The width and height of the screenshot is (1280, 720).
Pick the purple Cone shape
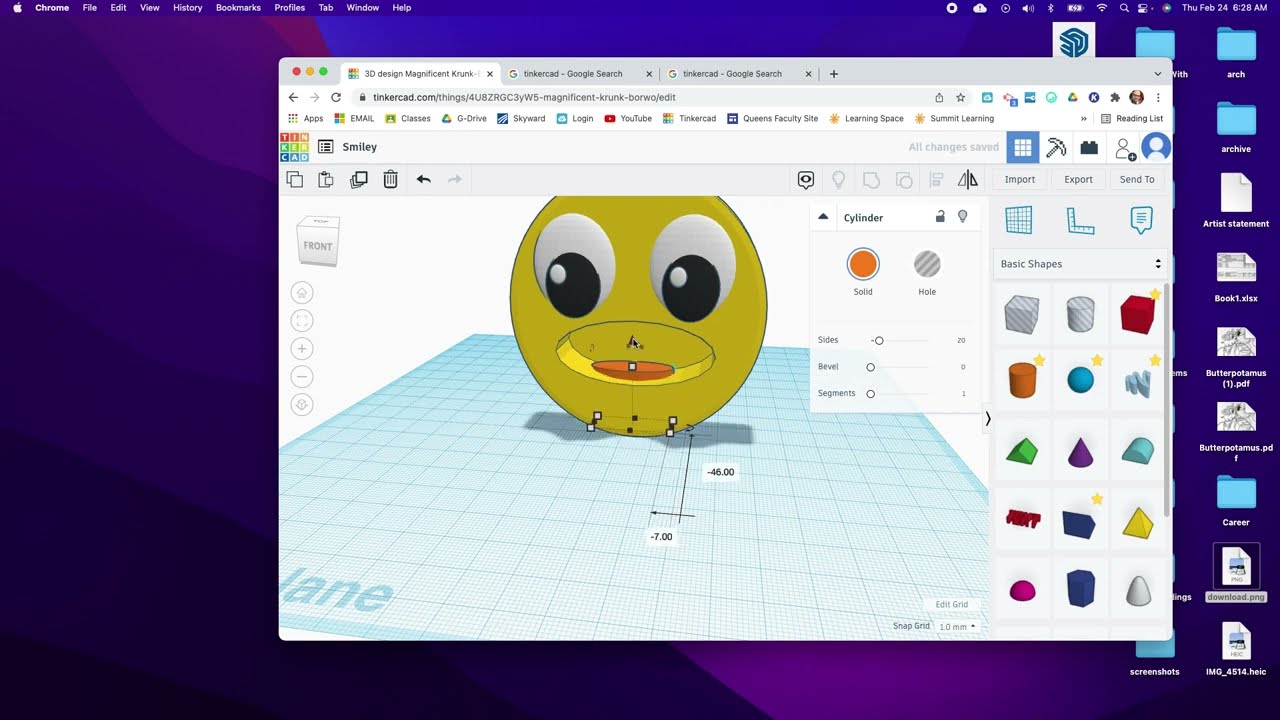pos(1081,452)
